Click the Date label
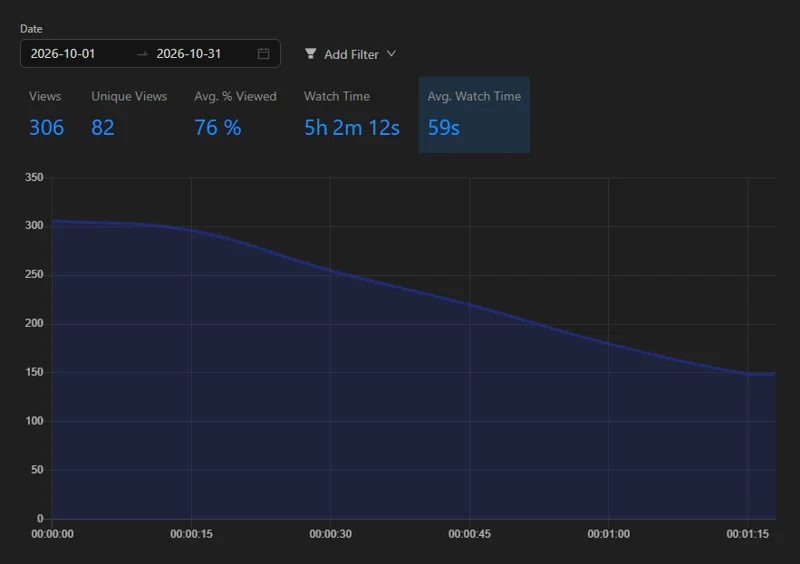The height and width of the screenshot is (564, 800). click(x=31, y=29)
